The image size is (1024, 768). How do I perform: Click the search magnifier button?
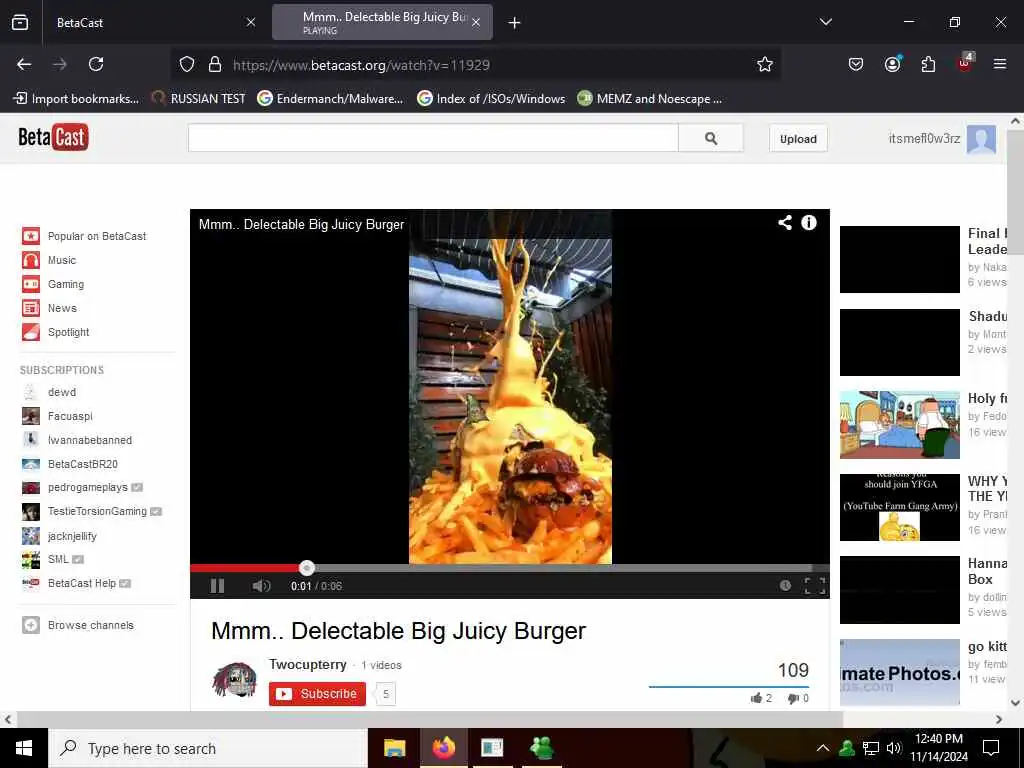[x=711, y=138]
